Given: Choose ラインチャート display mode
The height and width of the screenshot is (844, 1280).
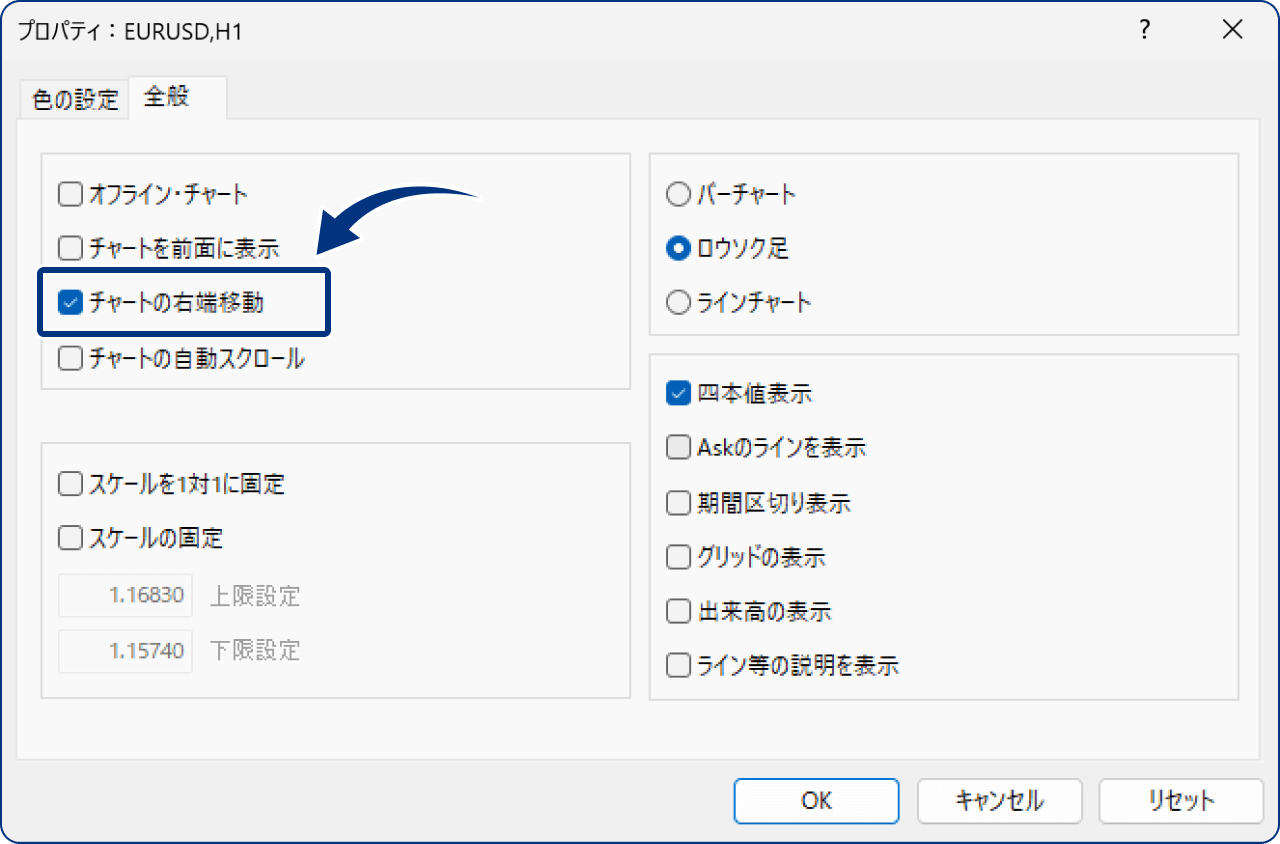Looking at the screenshot, I should 678,302.
